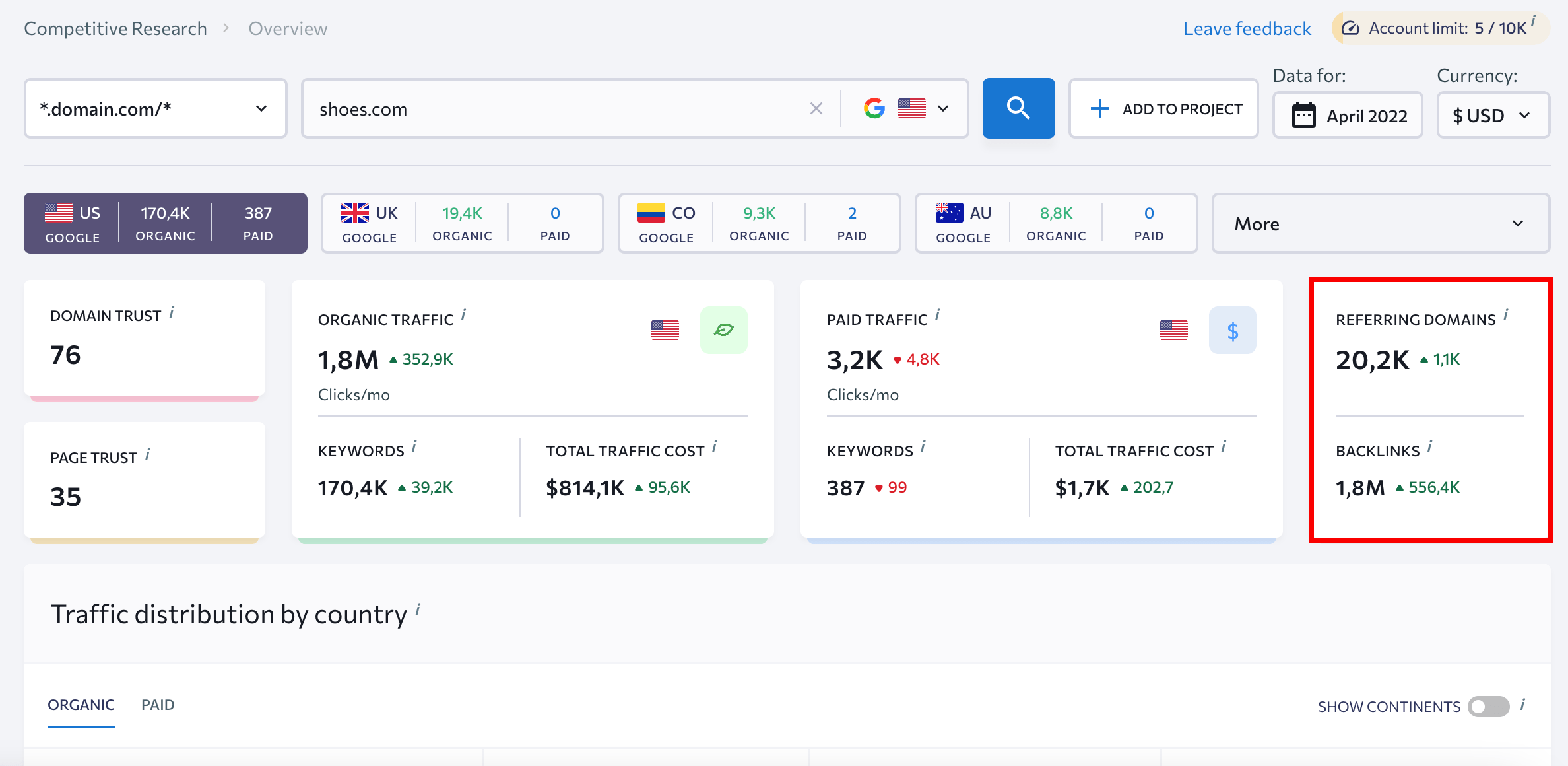Screen dimensions: 1568x766
Task: Click the Google US search engine selector
Action: [905, 109]
